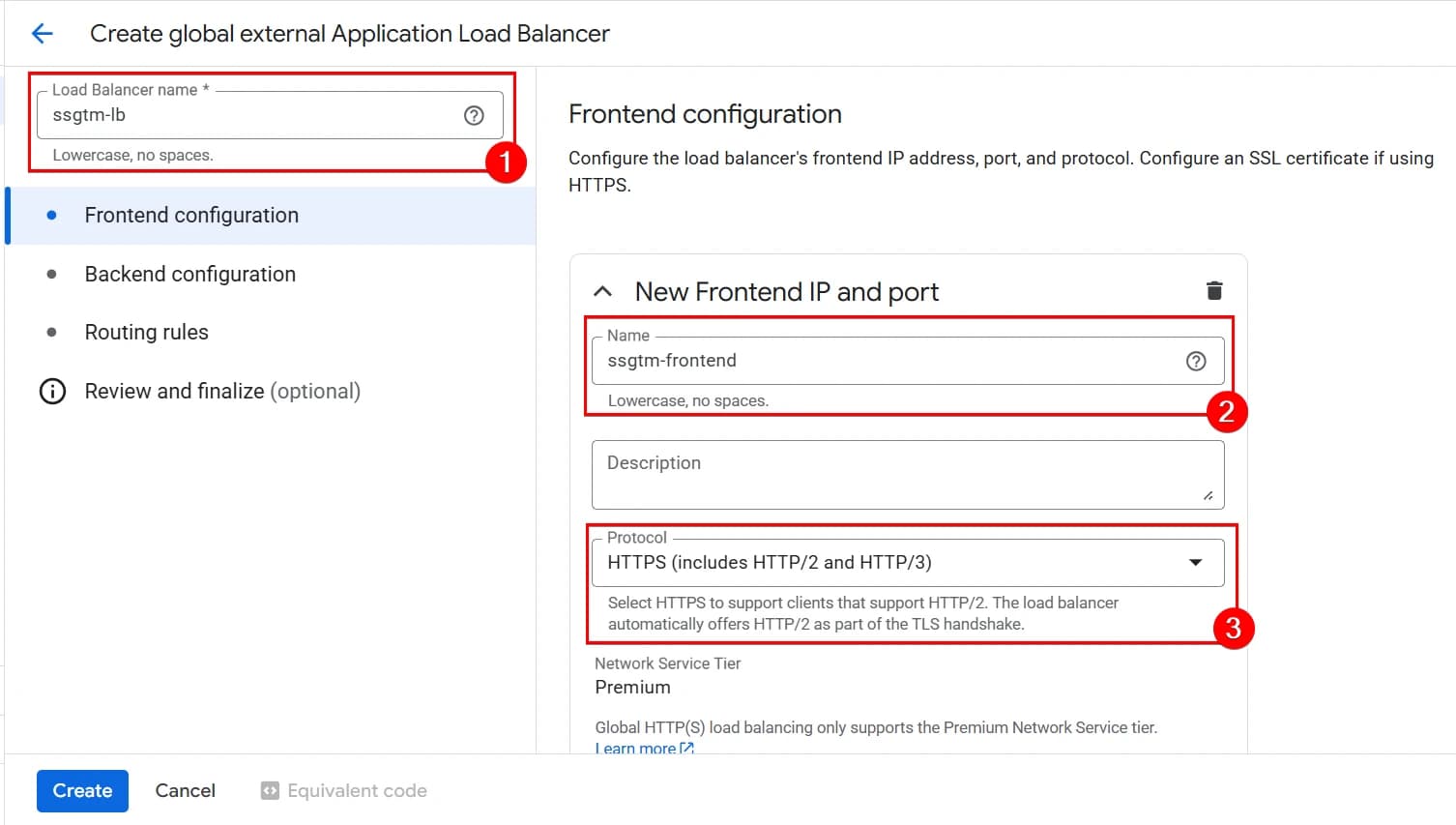Cancel the load balancer creation
Viewport: 1456px width, 825px height.
pyautogui.click(x=185, y=790)
